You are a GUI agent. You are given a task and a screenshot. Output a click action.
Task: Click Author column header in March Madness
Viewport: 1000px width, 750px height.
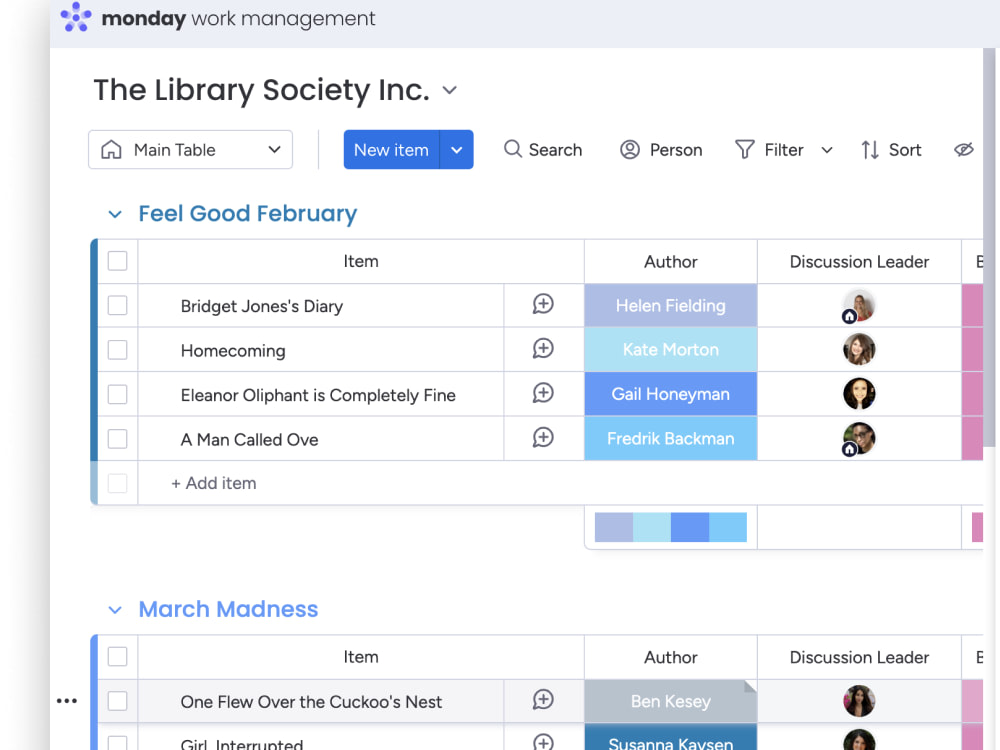pyautogui.click(x=671, y=657)
